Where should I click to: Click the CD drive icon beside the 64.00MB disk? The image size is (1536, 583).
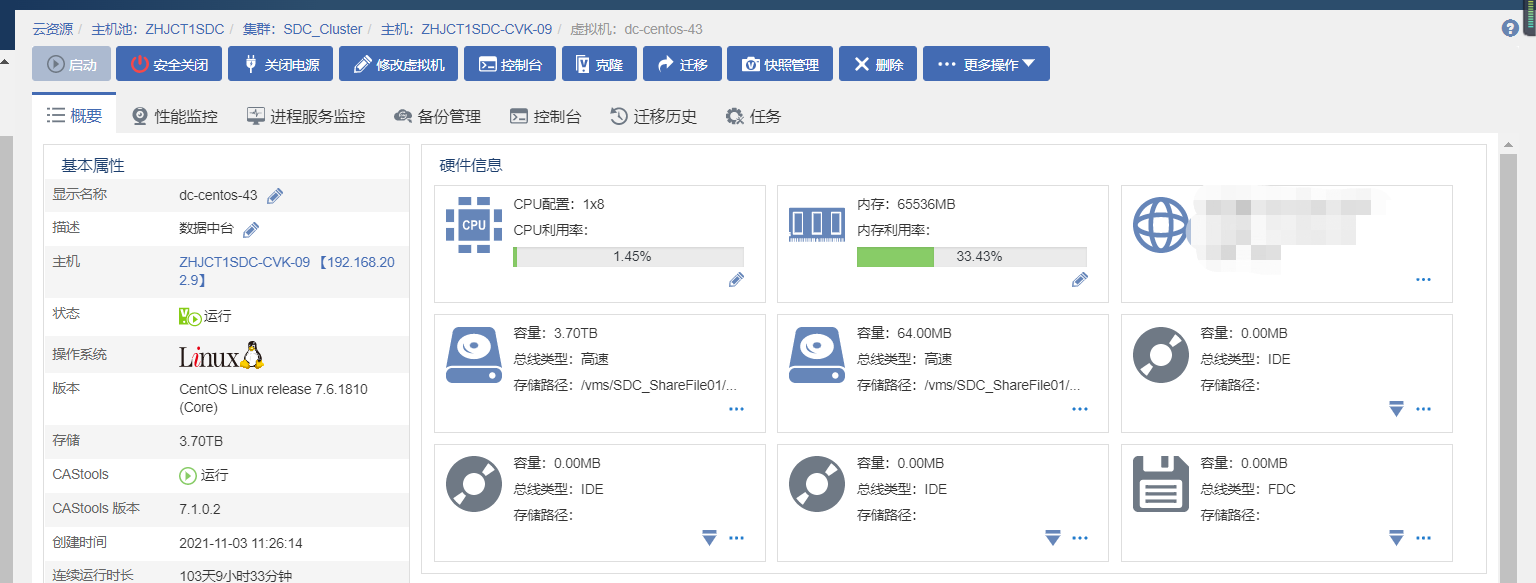pos(1161,355)
